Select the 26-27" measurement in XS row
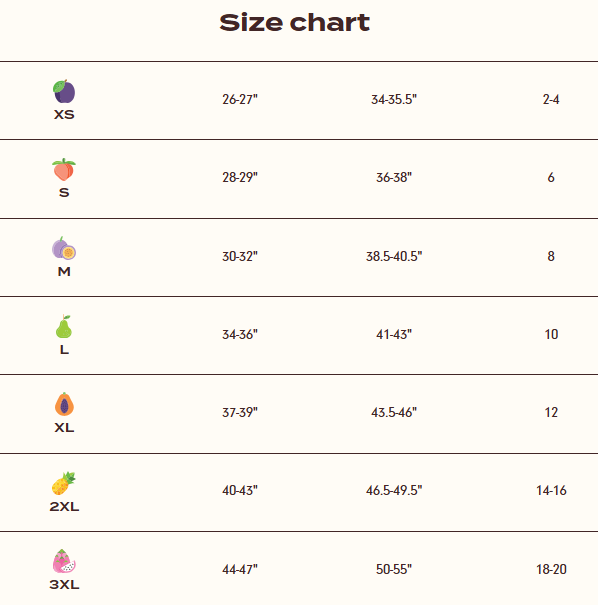This screenshot has width=598, height=605. pos(240,100)
